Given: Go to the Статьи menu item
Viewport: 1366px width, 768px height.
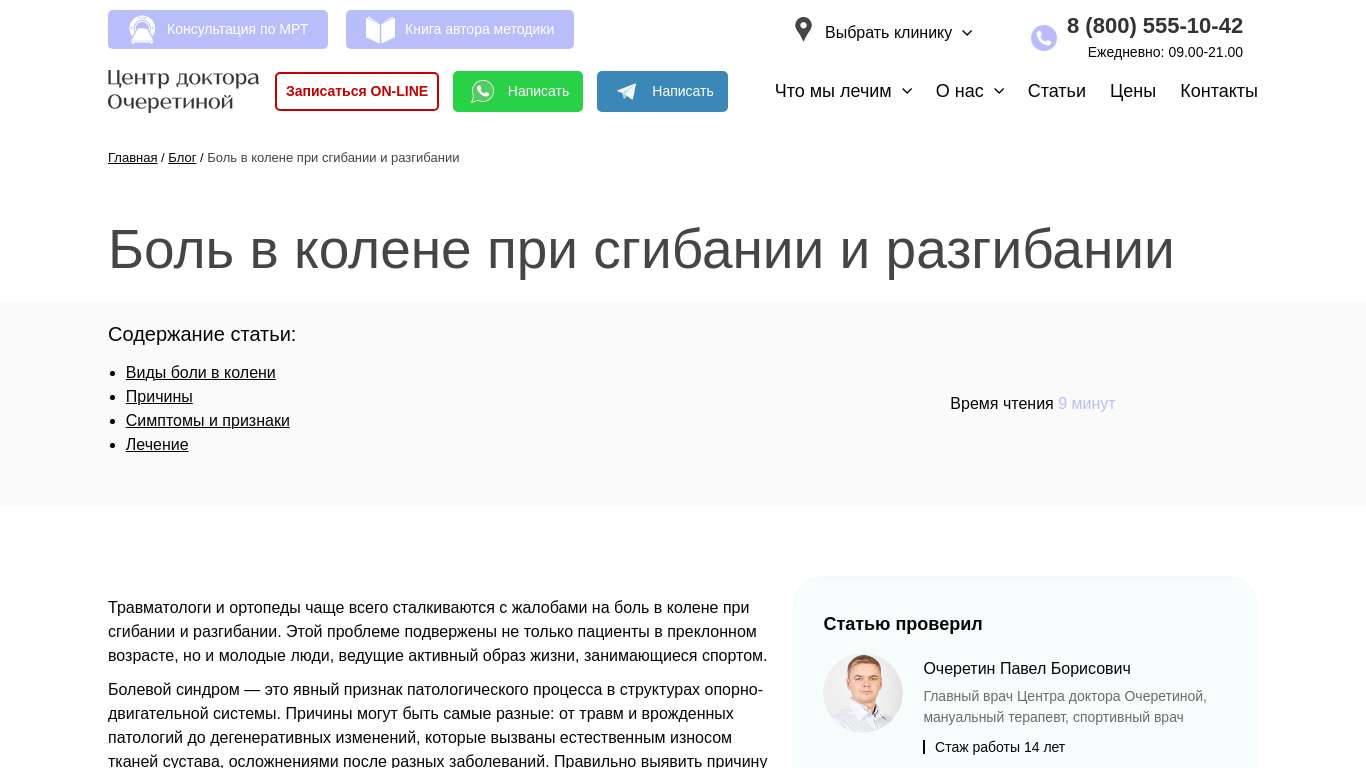Looking at the screenshot, I should 1056,91.
